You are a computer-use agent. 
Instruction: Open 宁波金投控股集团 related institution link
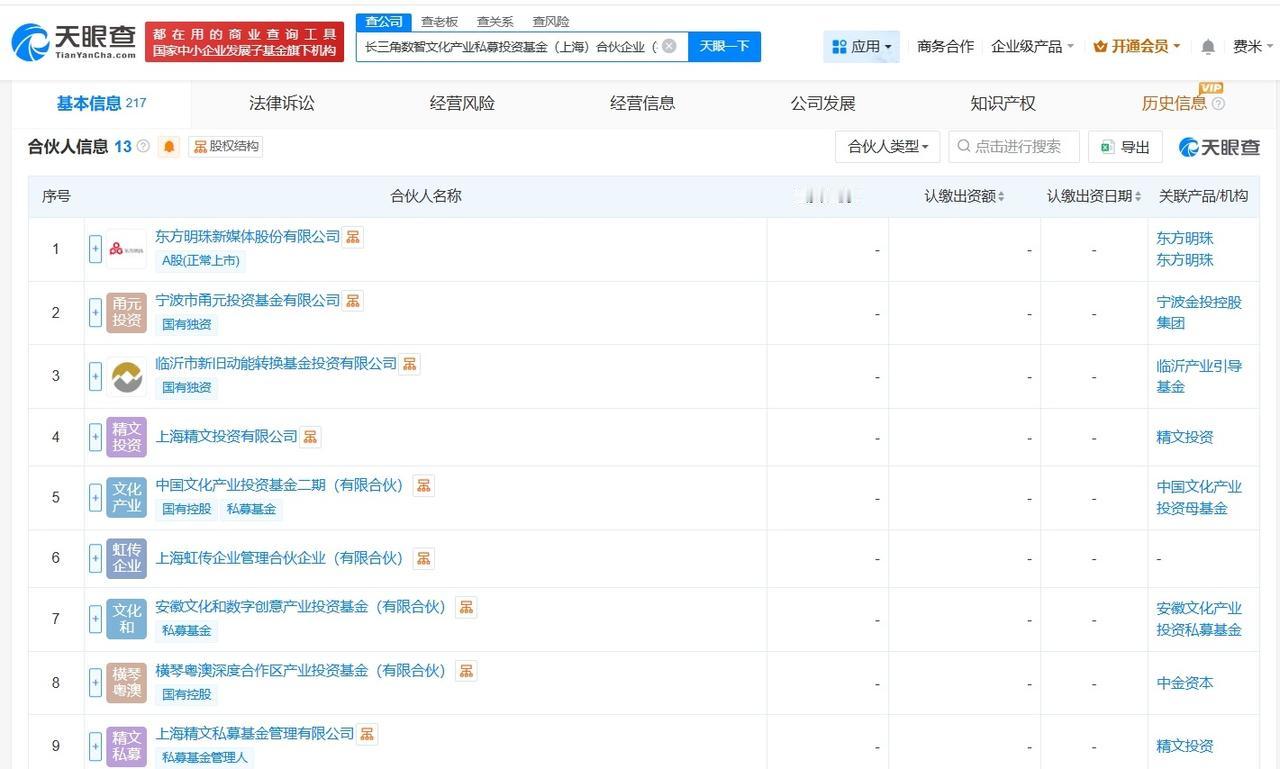coord(1199,312)
